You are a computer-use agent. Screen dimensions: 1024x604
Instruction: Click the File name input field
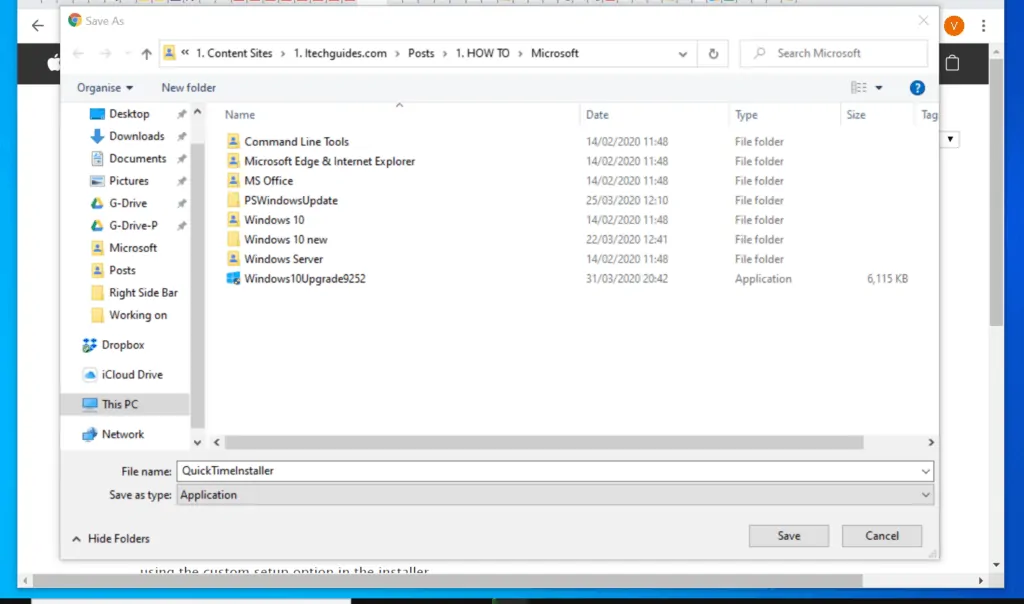[548, 471]
